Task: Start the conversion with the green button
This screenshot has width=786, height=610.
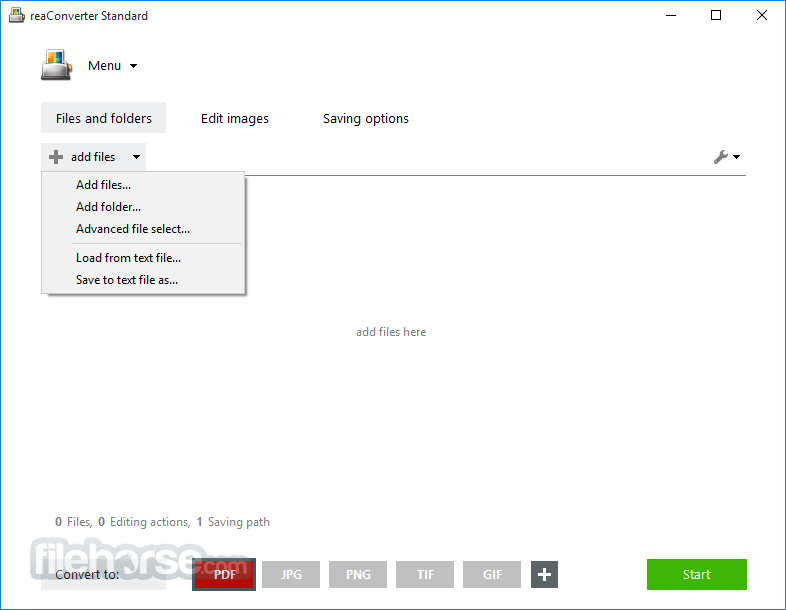Action: click(697, 574)
